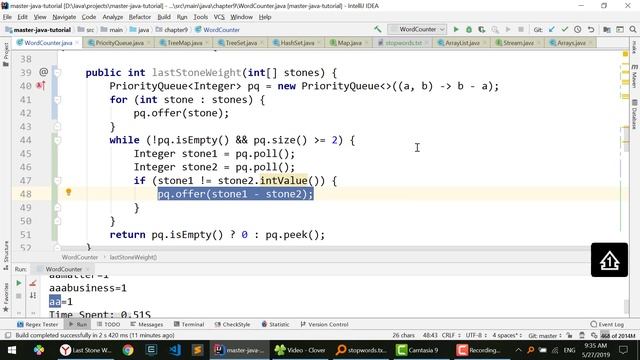Open the Favorites side panel
Screen dimensions: 640x360
click(x=6, y=298)
